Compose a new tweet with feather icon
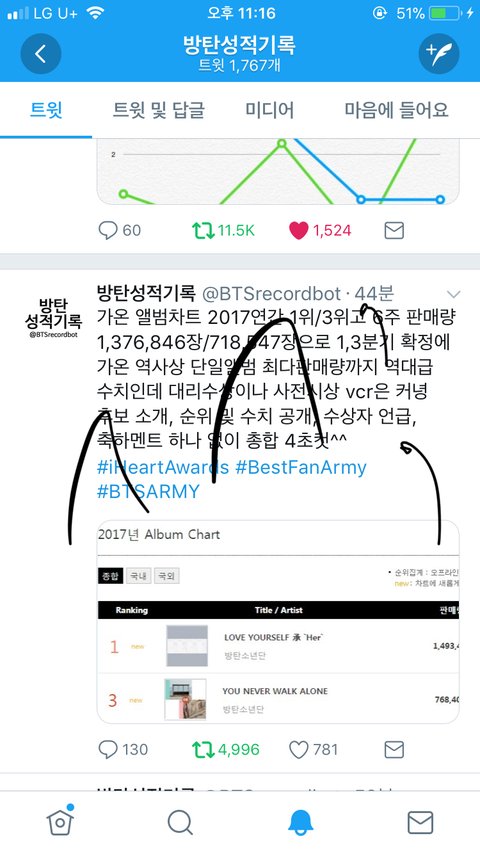480x854 pixels. pyautogui.click(x=439, y=53)
